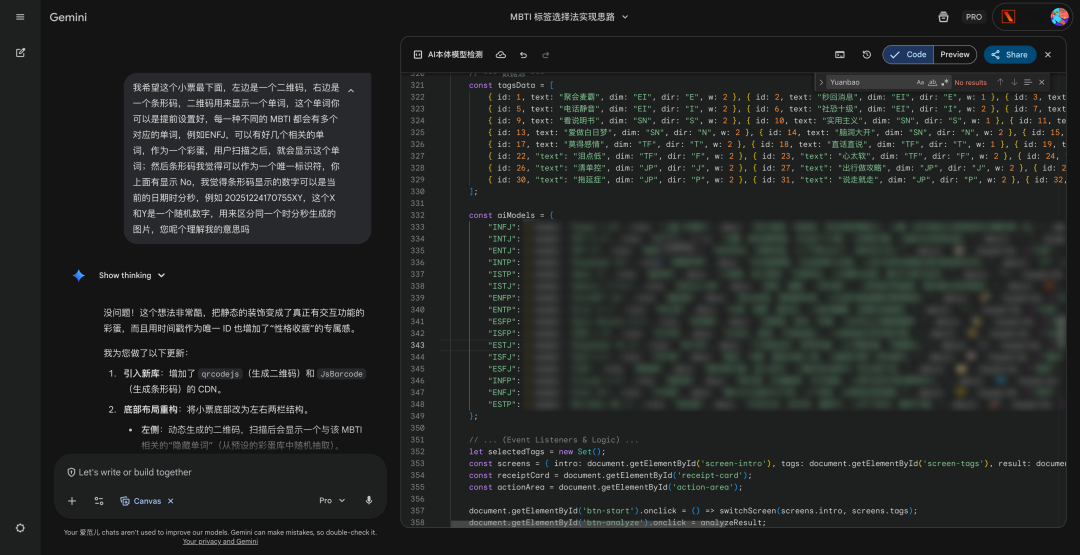Expand the Show thinking section
1080x555 pixels.
click(132, 275)
